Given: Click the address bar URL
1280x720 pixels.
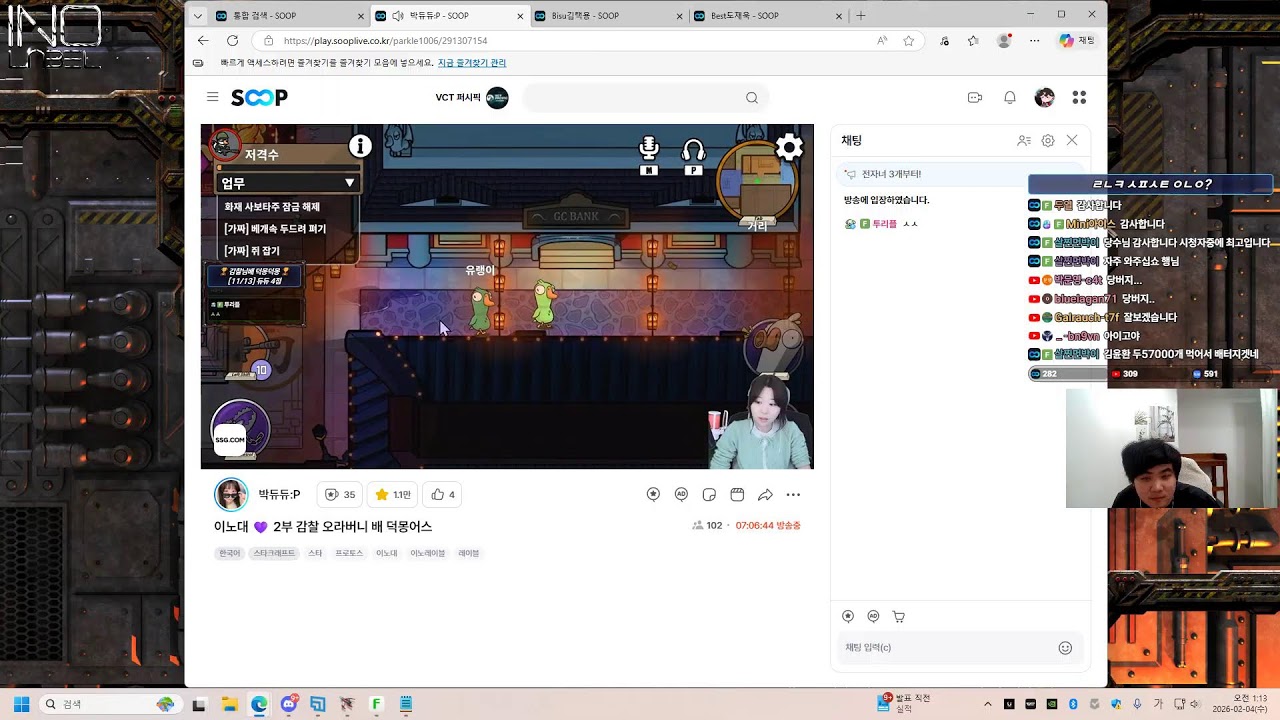Looking at the screenshot, I should pyautogui.click(x=385, y=41).
